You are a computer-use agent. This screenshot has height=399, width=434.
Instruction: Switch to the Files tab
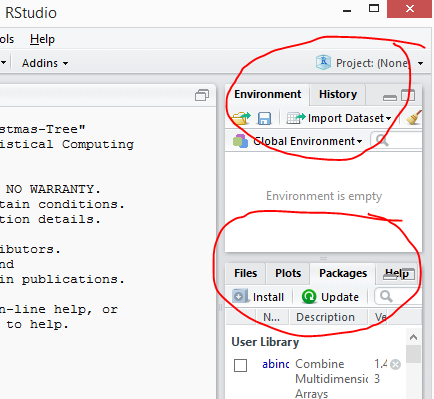[x=245, y=273]
